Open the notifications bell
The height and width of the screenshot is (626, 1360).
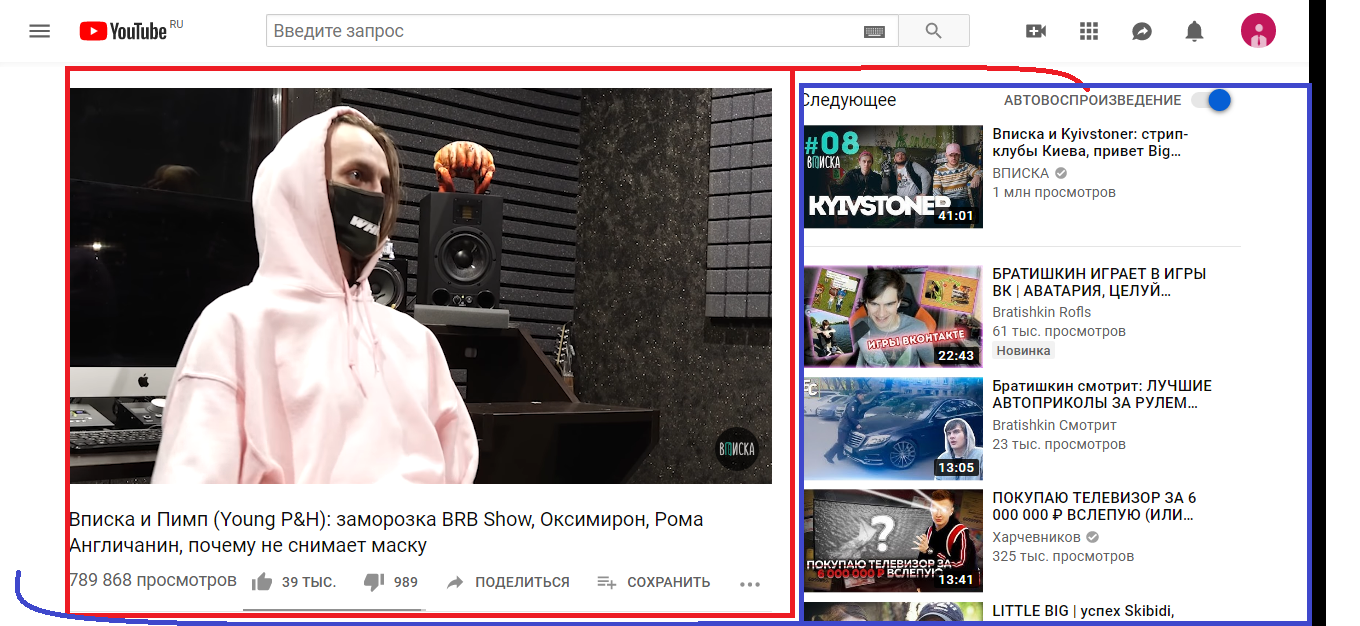tap(1194, 31)
